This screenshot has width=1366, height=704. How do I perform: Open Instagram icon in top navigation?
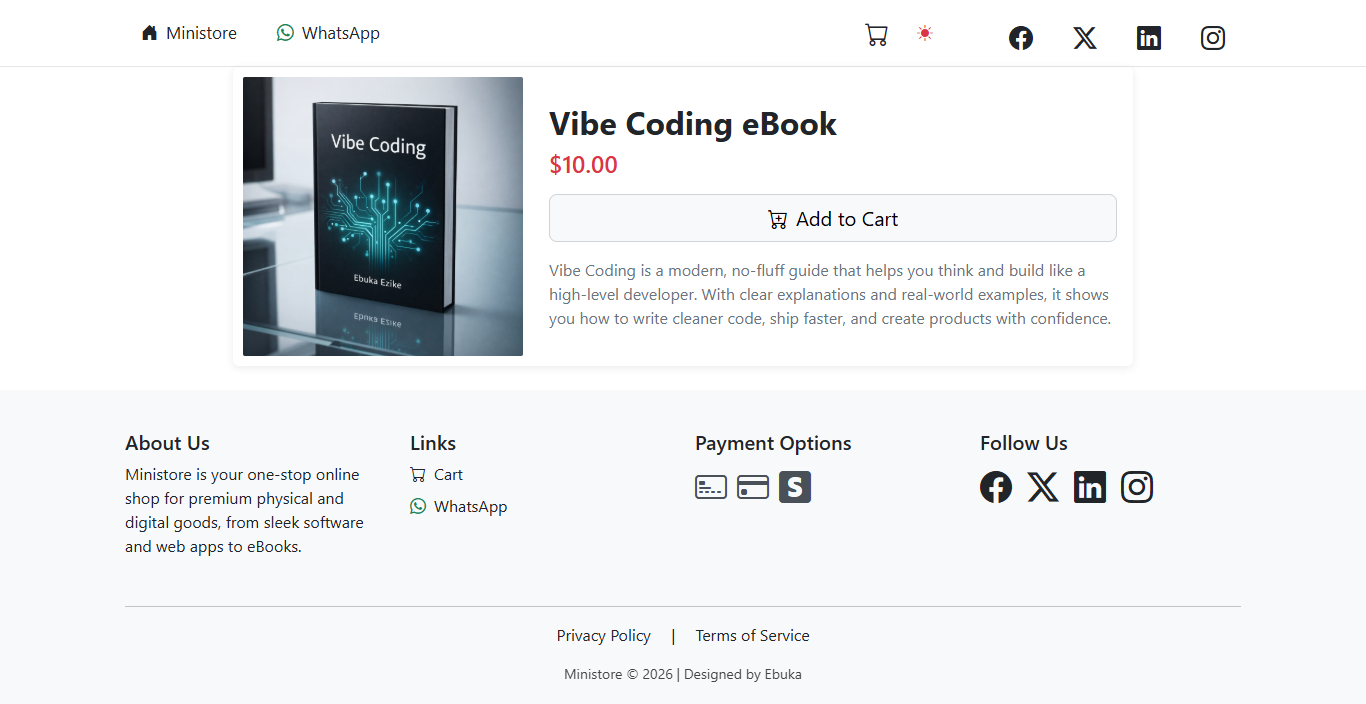[1212, 38]
